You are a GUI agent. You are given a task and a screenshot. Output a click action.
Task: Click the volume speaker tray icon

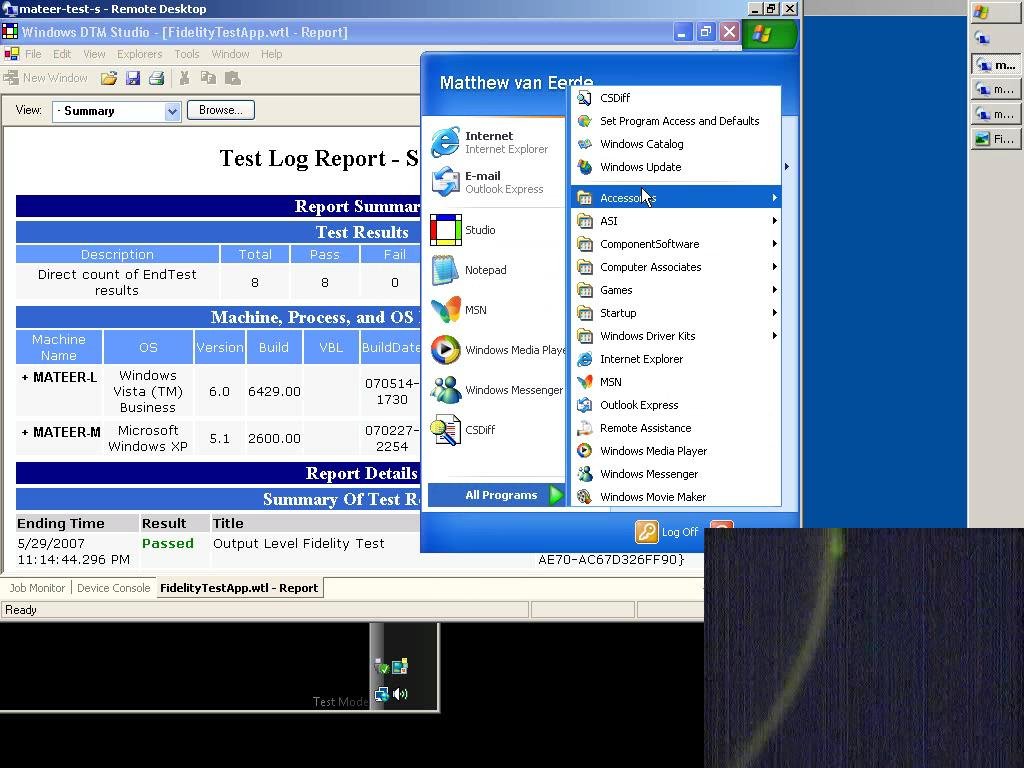[400, 694]
